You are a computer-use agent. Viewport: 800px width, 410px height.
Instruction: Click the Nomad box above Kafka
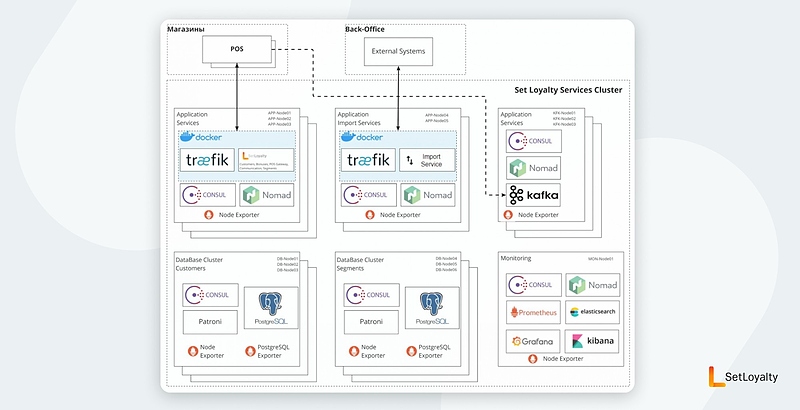click(533, 167)
